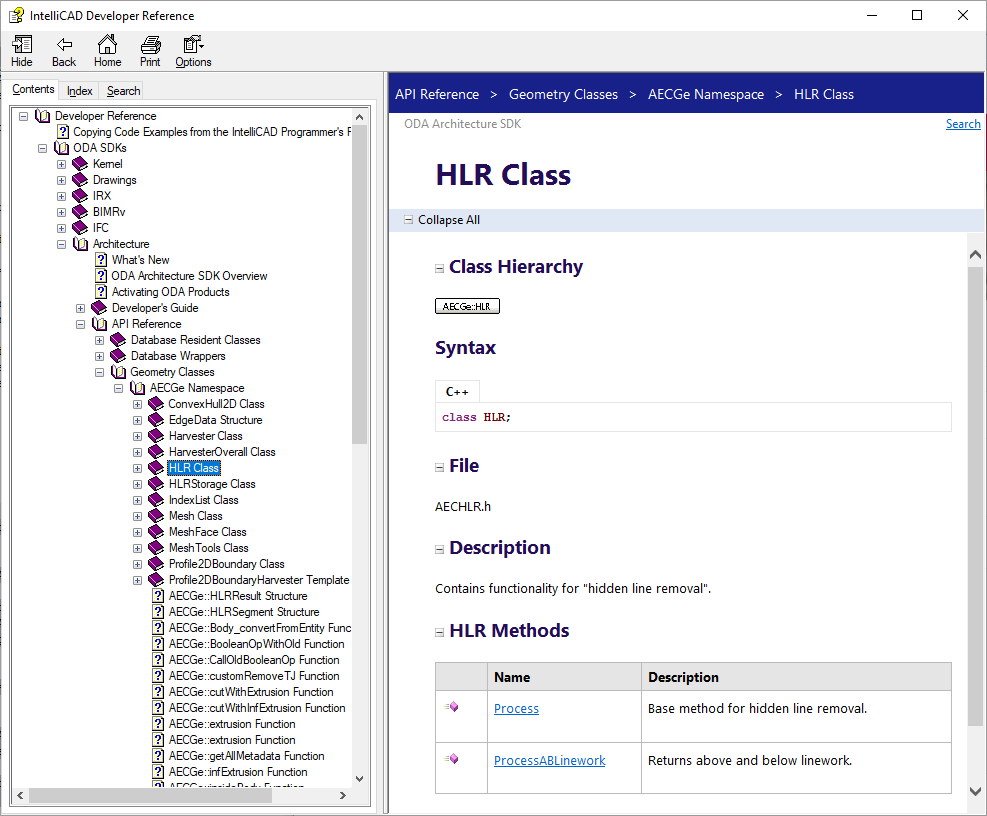Image resolution: width=987 pixels, height=816 pixels.
Task: Collapse the AECGe Namespace tree node
Action: (118, 388)
